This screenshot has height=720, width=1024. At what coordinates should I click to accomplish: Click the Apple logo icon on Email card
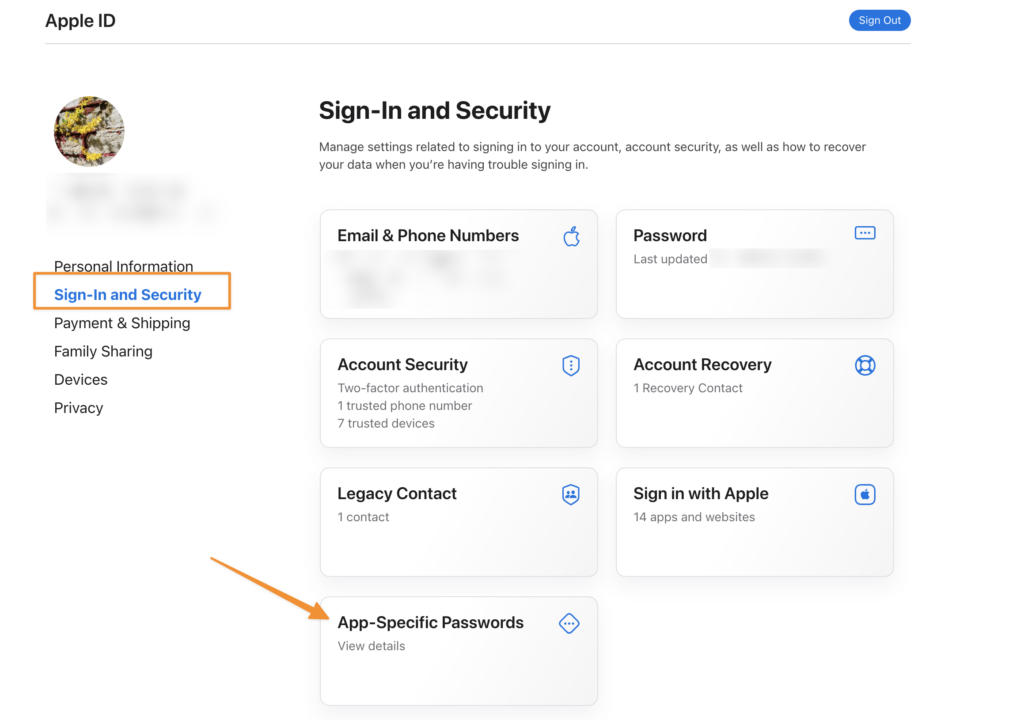(571, 237)
